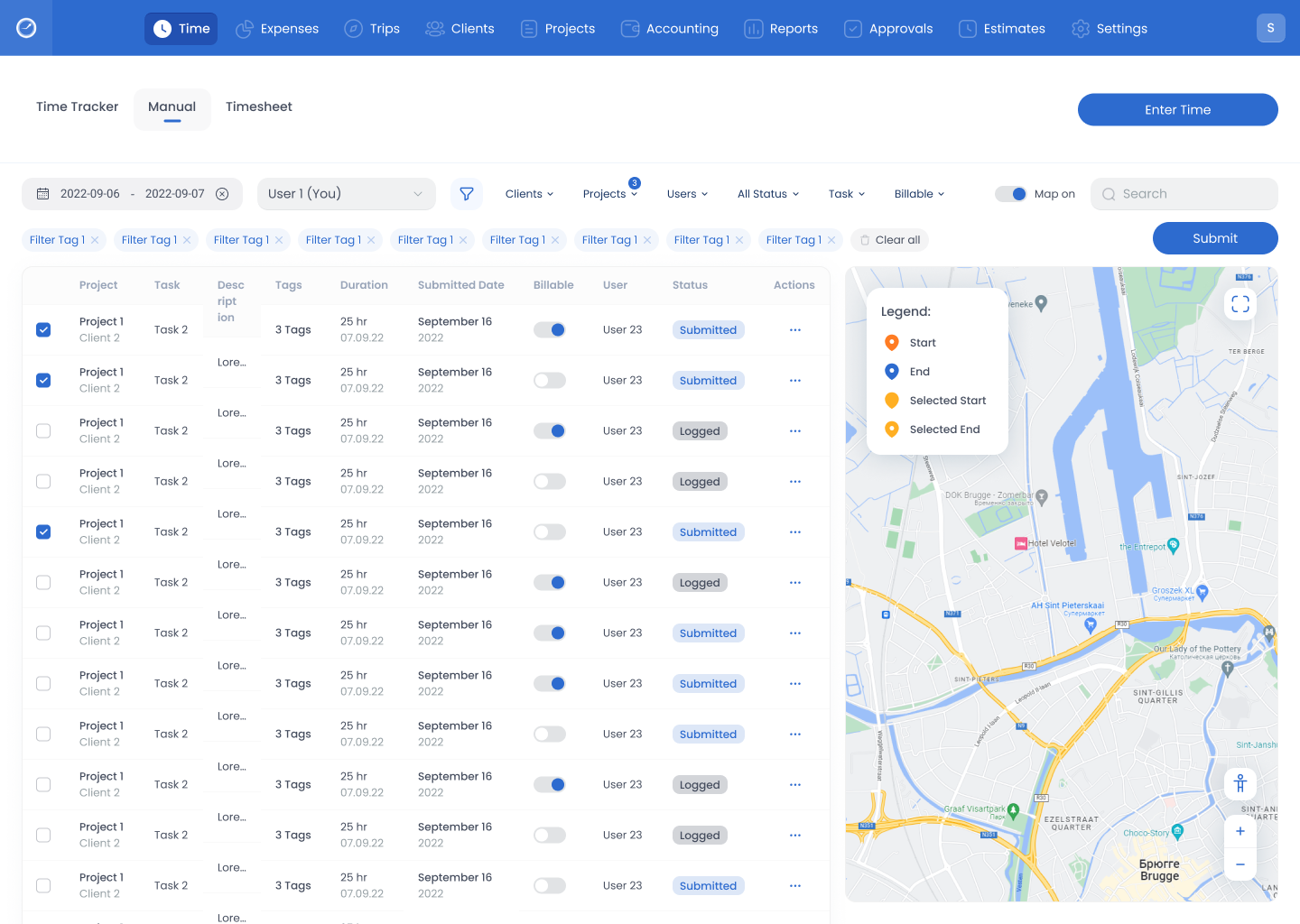Viewport: 1300px width, 924px height.
Task: Clear the date range with the X icon
Action: [222, 194]
